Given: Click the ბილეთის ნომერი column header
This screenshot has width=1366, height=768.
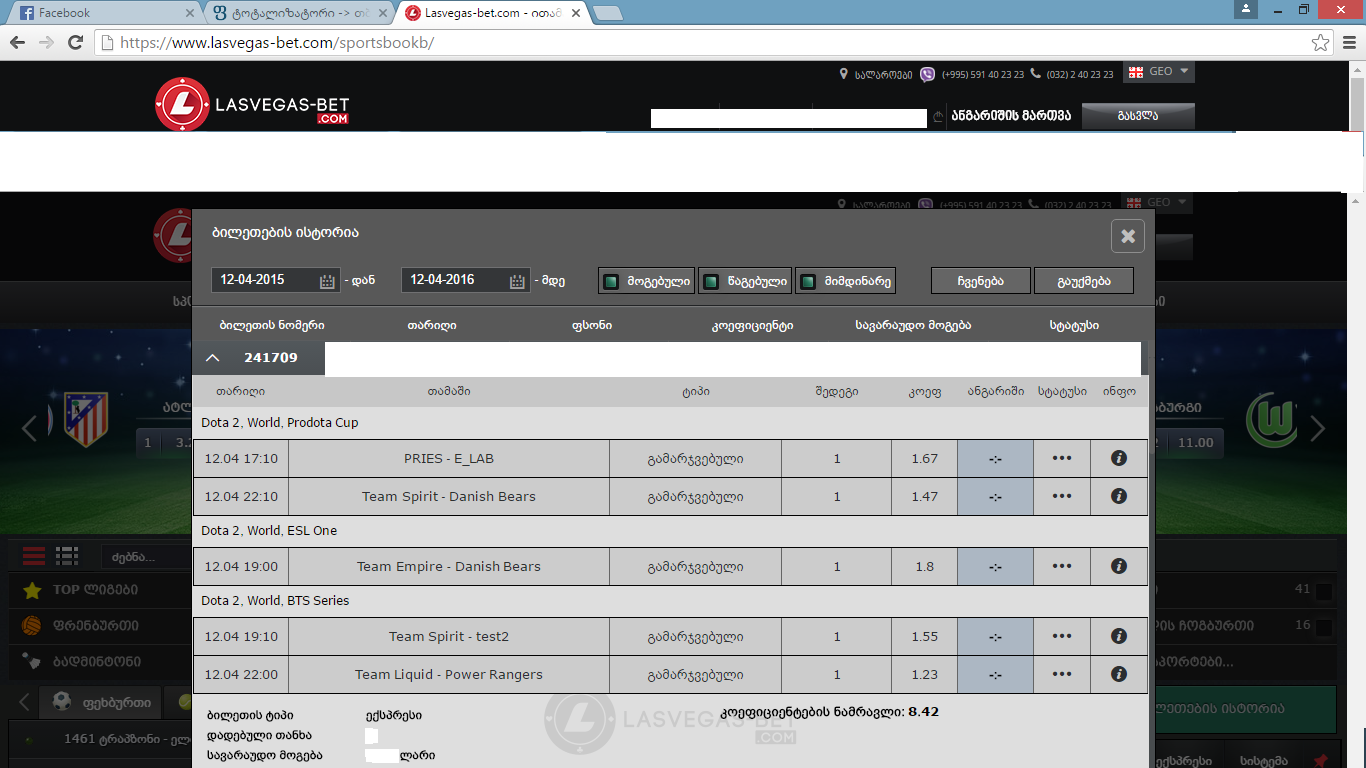Looking at the screenshot, I should 272,326.
